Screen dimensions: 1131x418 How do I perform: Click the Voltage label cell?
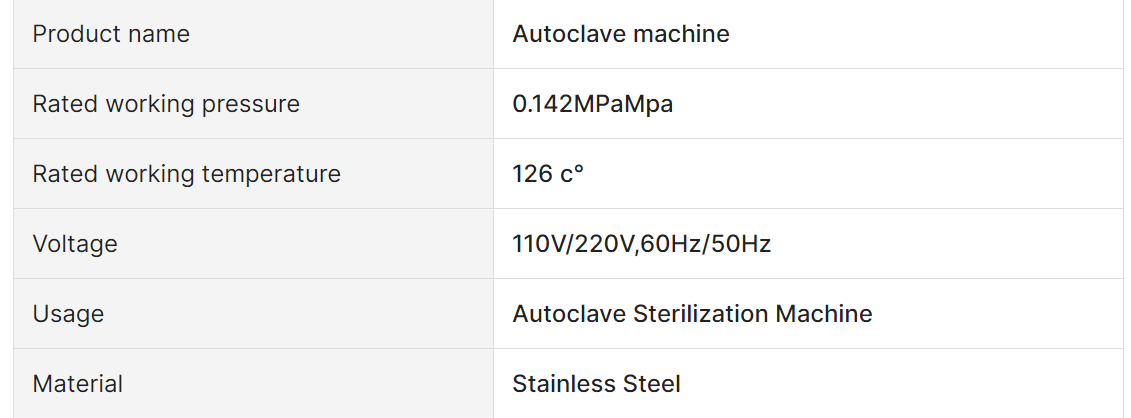point(253,244)
